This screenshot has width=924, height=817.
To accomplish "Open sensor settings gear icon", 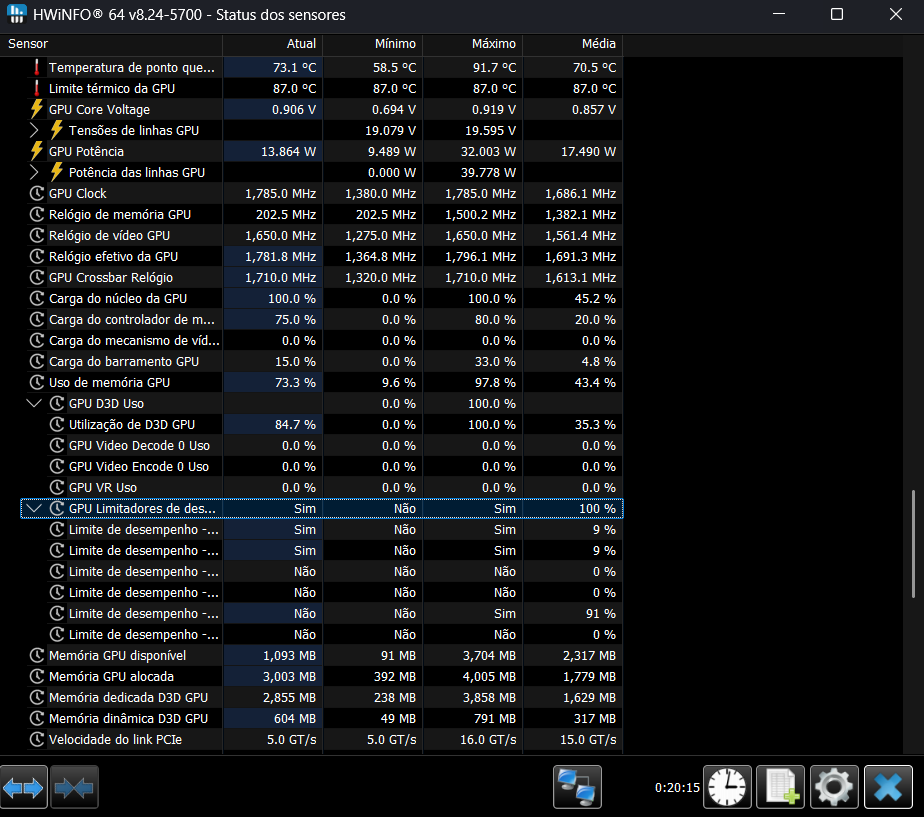I will click(x=834, y=787).
